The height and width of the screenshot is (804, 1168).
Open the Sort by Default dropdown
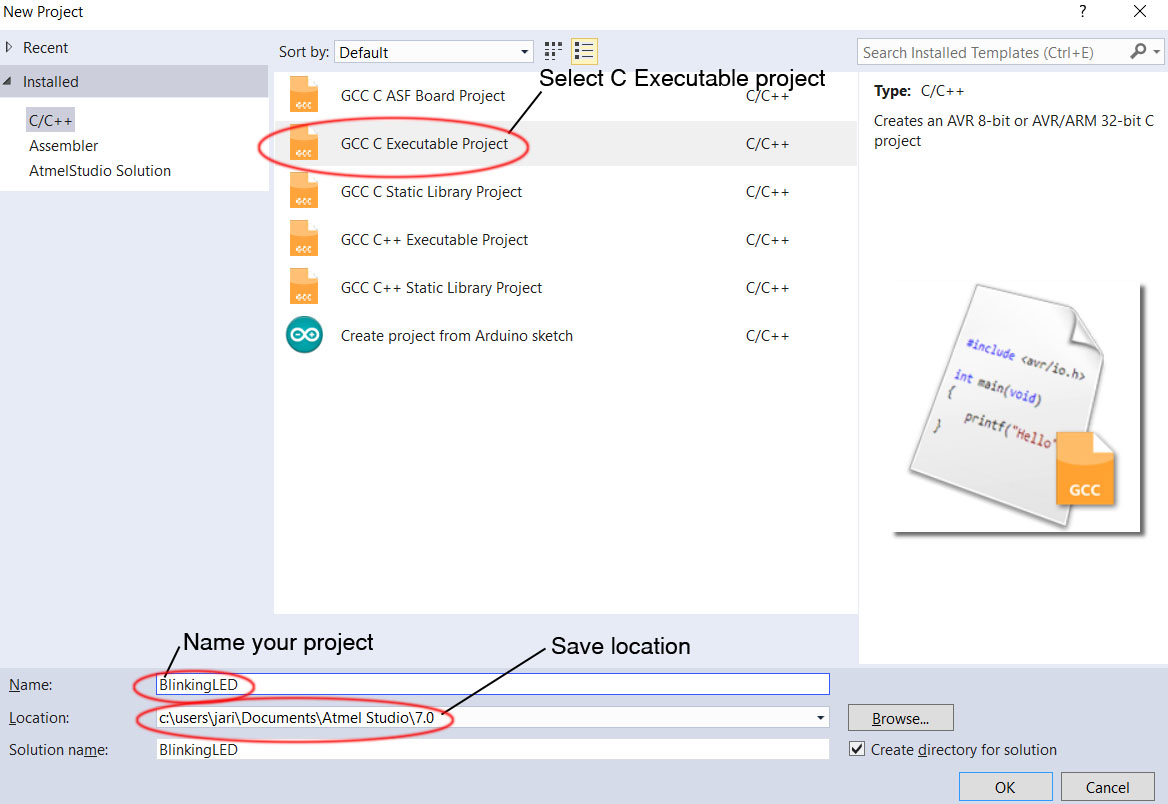(434, 52)
